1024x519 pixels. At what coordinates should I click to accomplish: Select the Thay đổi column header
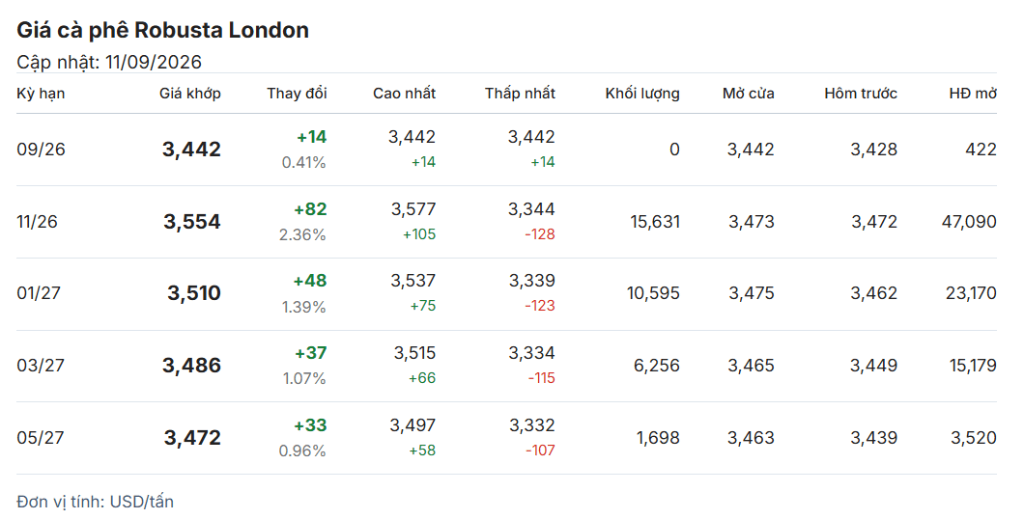click(296, 93)
